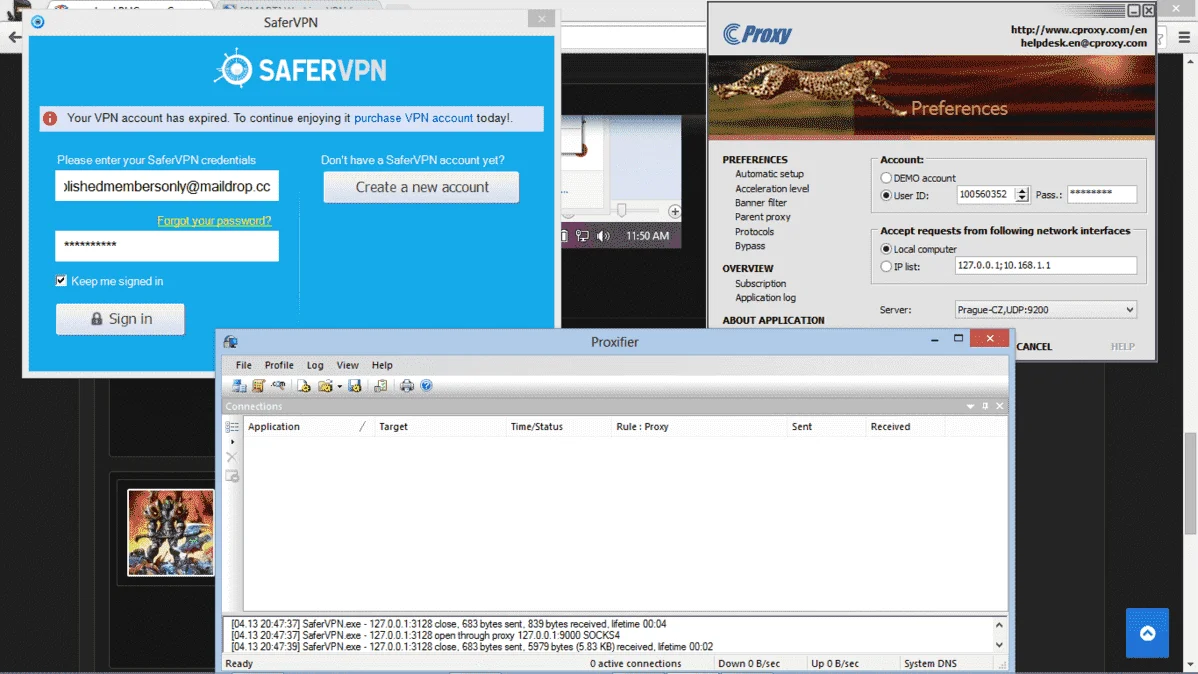Click the window-gear icon in Connections side strip
1198x674 pixels.
tap(232, 476)
